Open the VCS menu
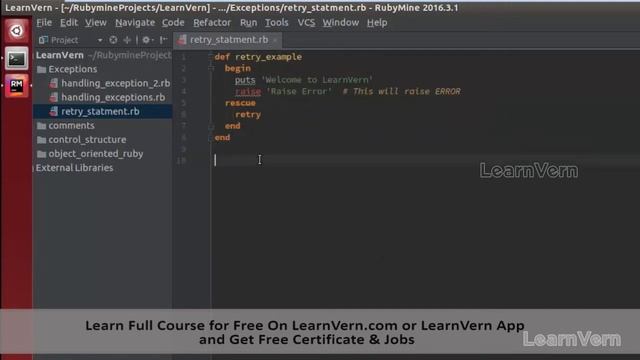This screenshot has height=360, width=640. (x=306, y=22)
